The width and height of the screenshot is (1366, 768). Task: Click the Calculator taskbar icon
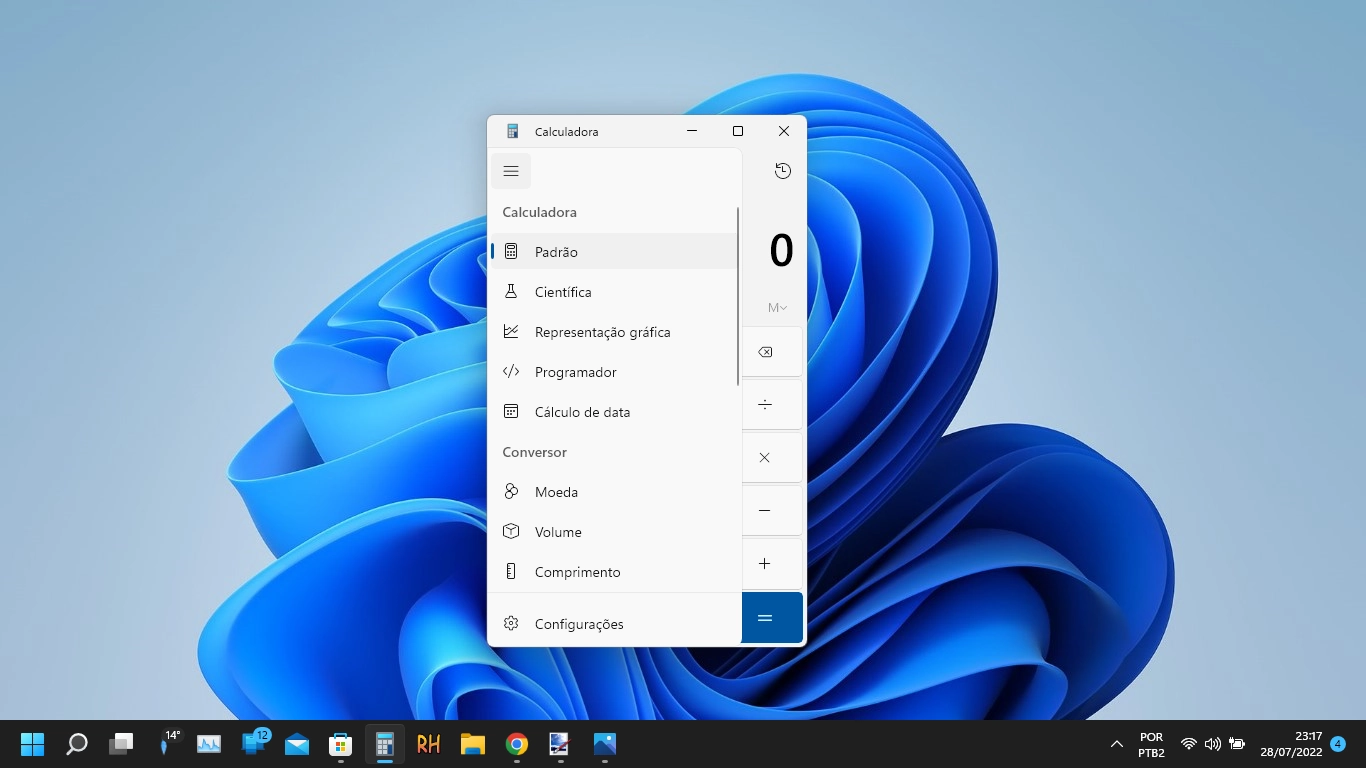[x=385, y=744]
